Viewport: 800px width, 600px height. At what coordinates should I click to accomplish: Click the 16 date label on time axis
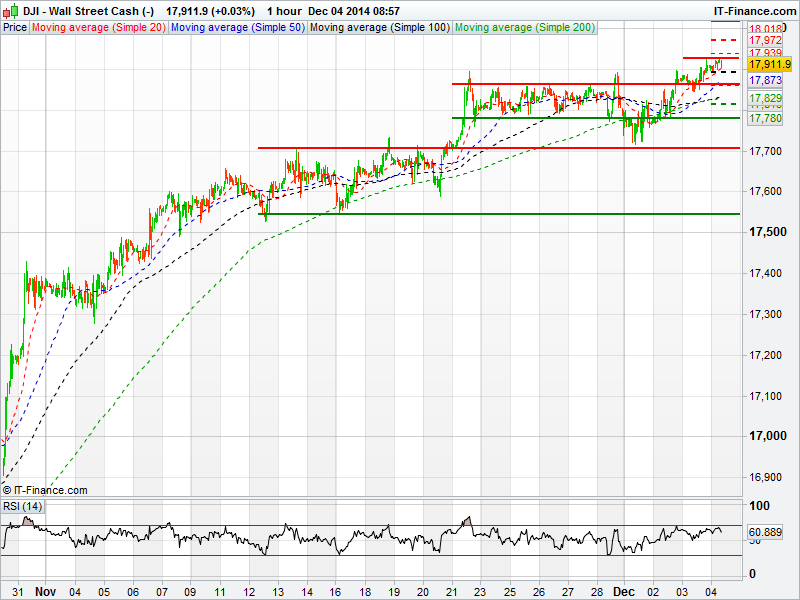coord(336,592)
